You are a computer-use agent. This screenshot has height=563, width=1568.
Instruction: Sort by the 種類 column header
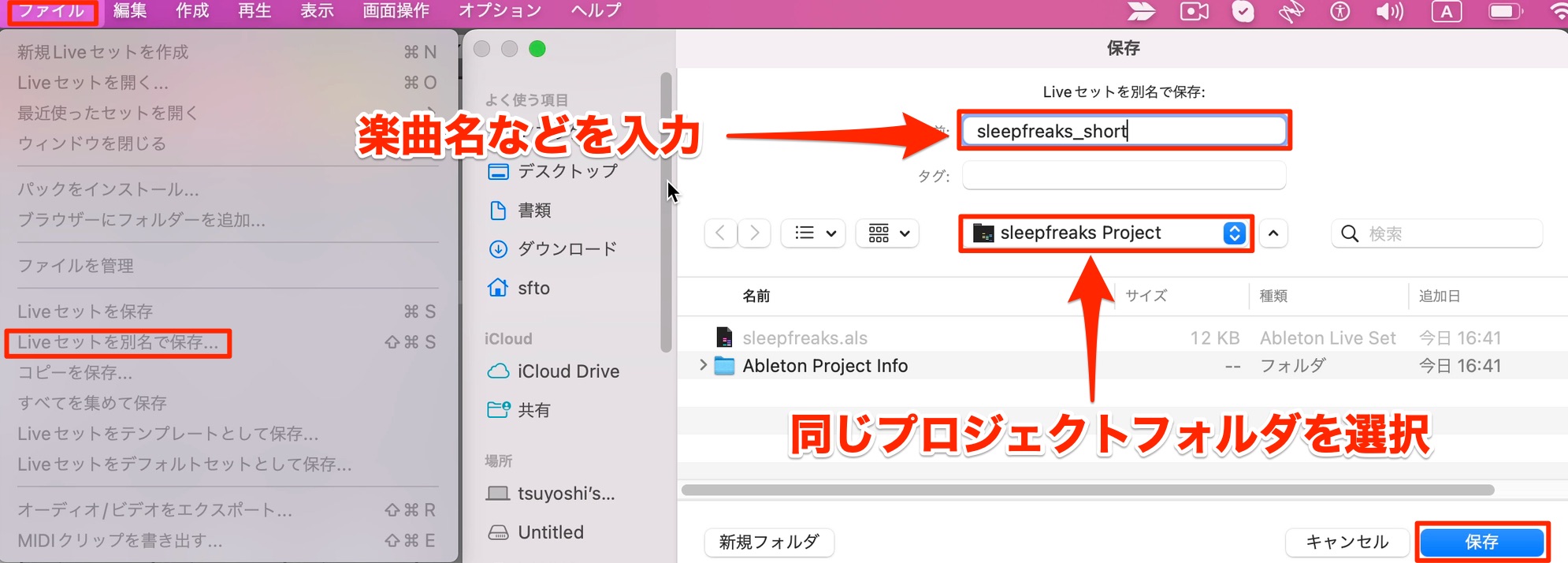[1273, 296]
